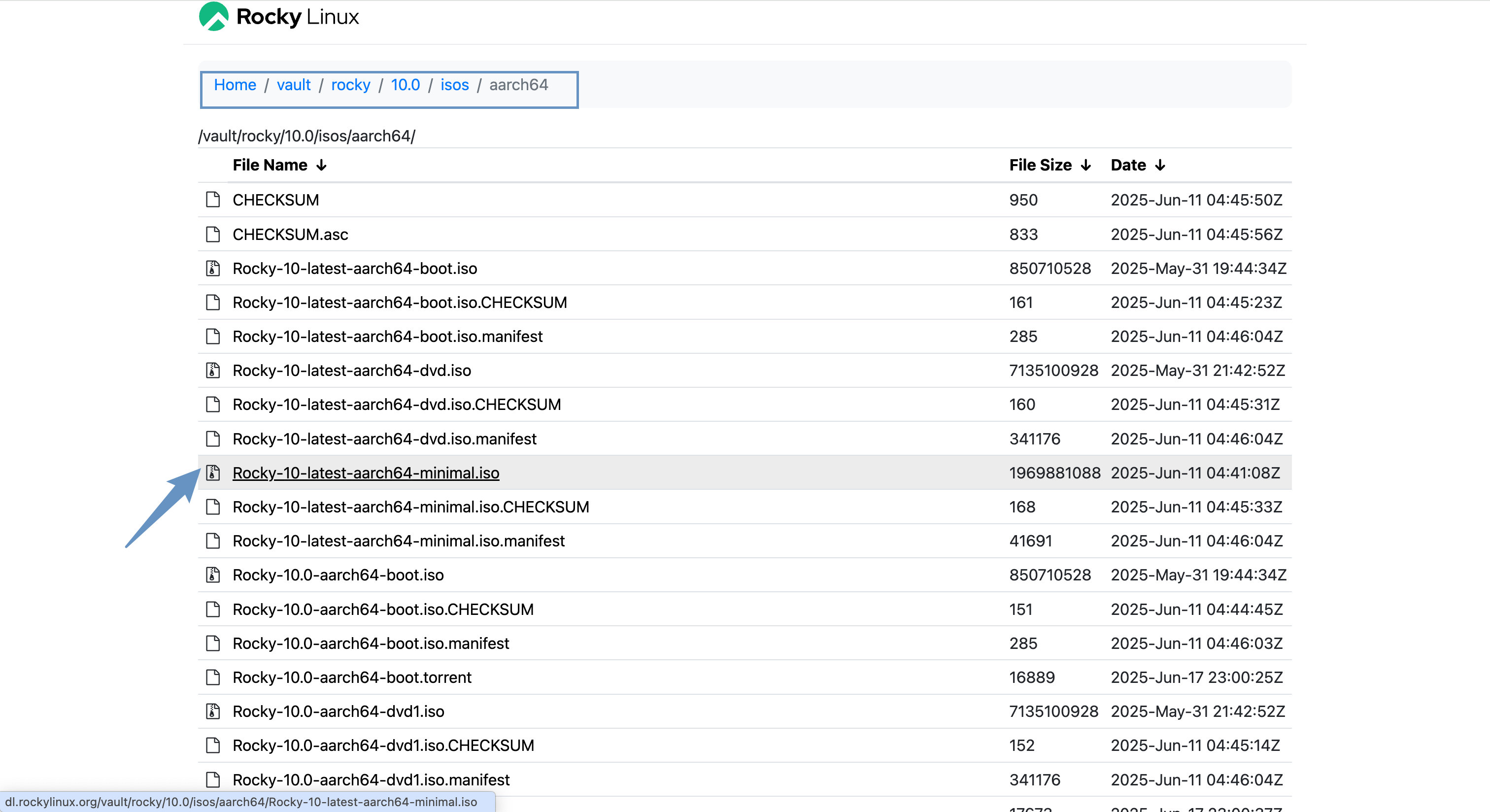Image resolution: width=1490 pixels, height=812 pixels.
Task: Open Rocky-10-latest-aarch64-minimal.iso.manifest
Action: [399, 541]
